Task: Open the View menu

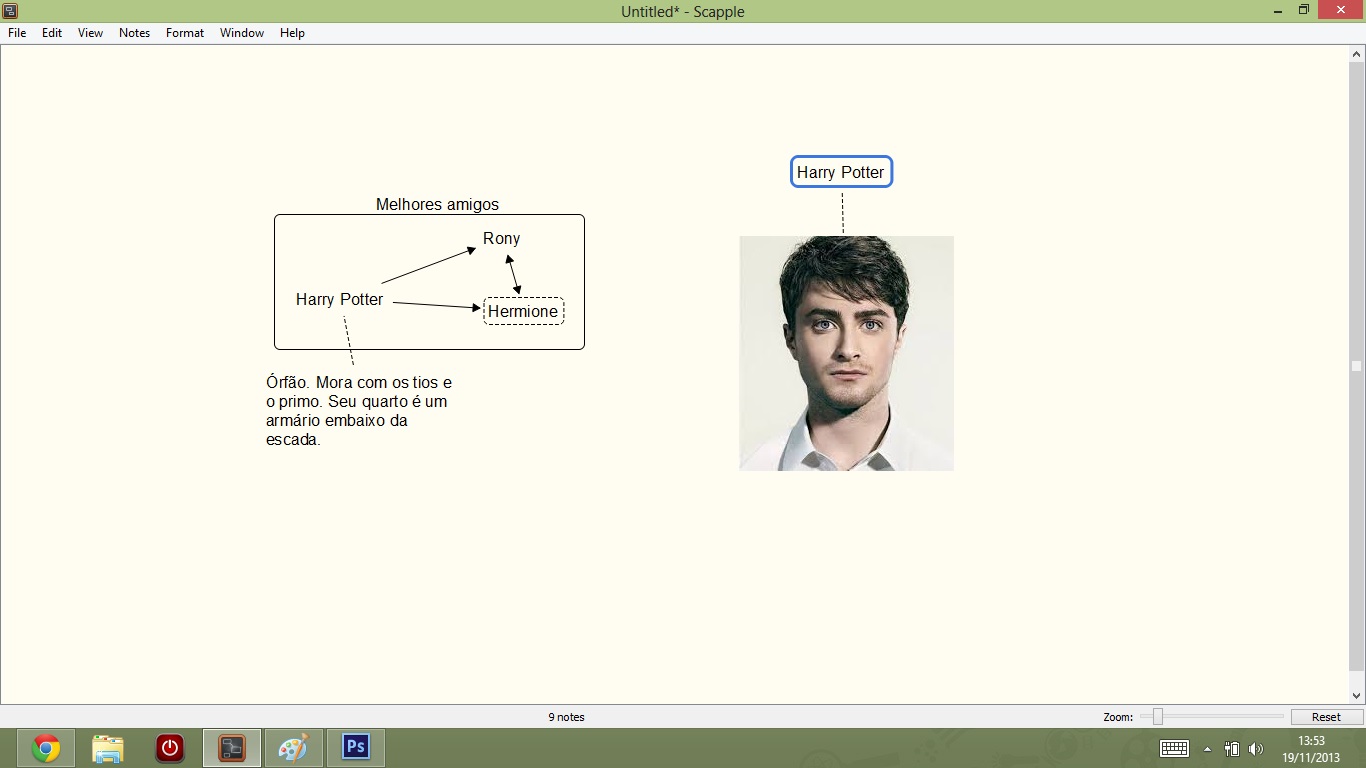Action: pyautogui.click(x=90, y=33)
